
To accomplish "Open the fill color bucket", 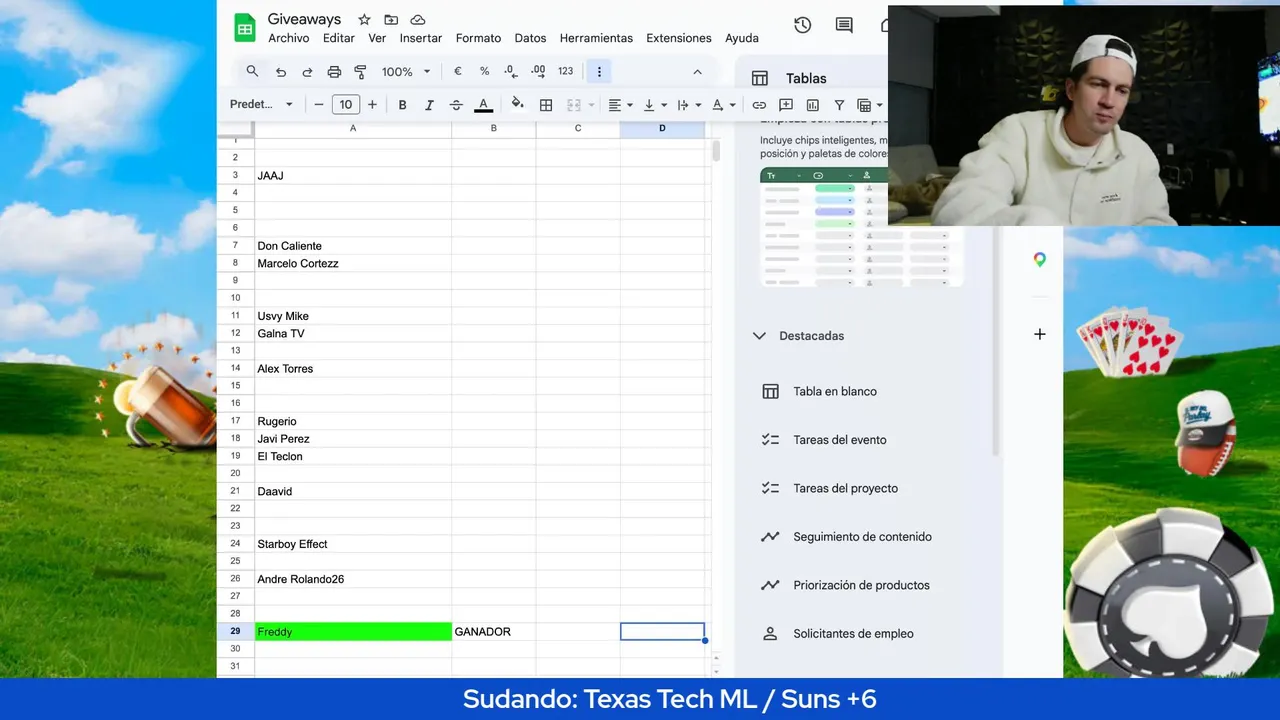I will tap(517, 104).
